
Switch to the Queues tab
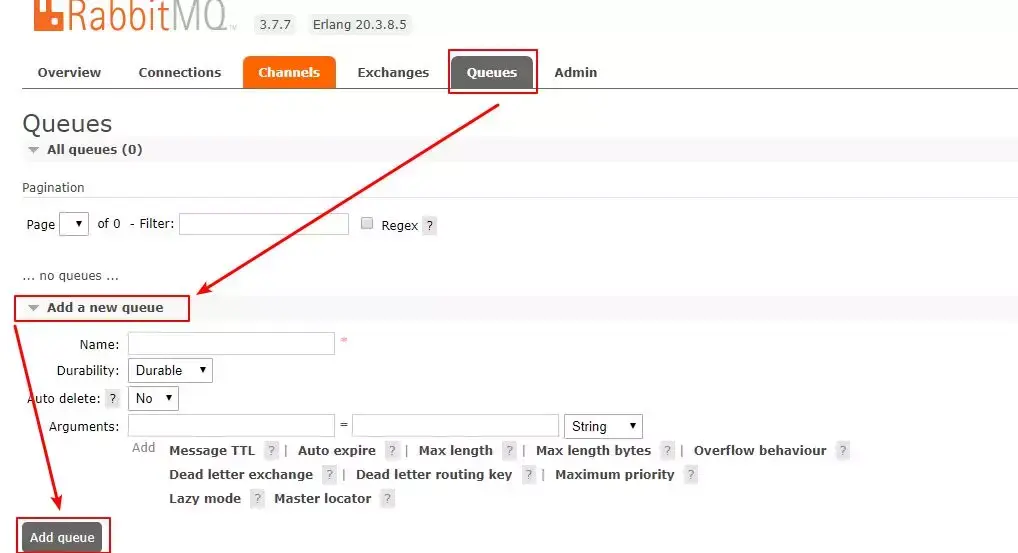click(x=492, y=73)
